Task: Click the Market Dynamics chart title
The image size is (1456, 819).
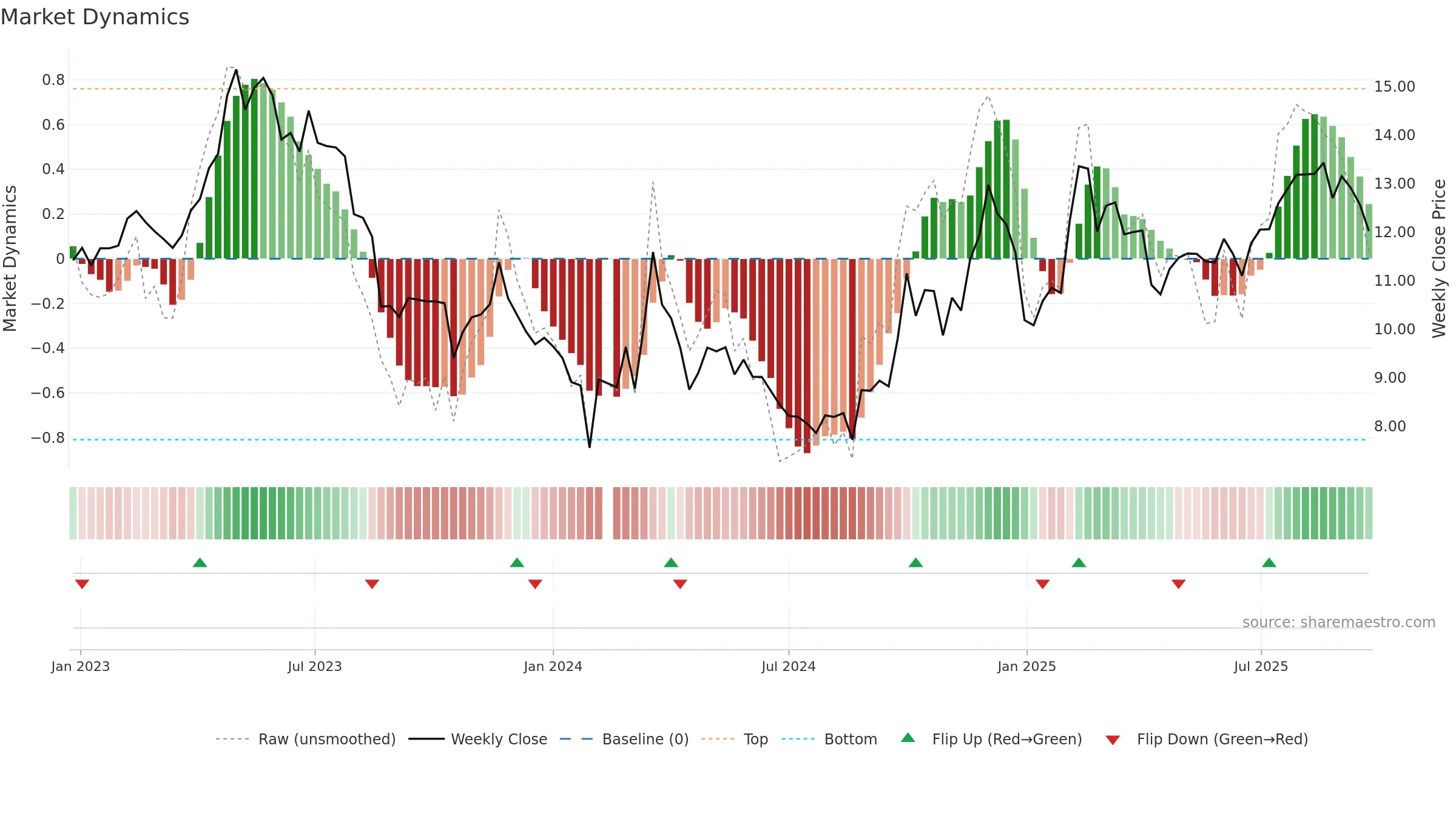Action: tap(95, 17)
